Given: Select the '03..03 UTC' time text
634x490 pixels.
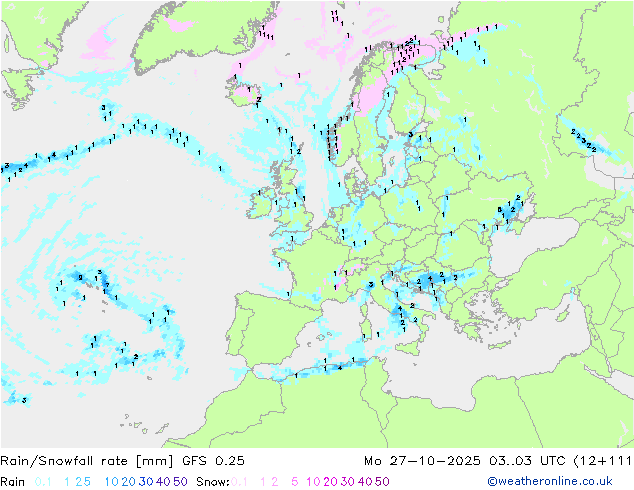Looking at the screenshot, I should (526, 461).
